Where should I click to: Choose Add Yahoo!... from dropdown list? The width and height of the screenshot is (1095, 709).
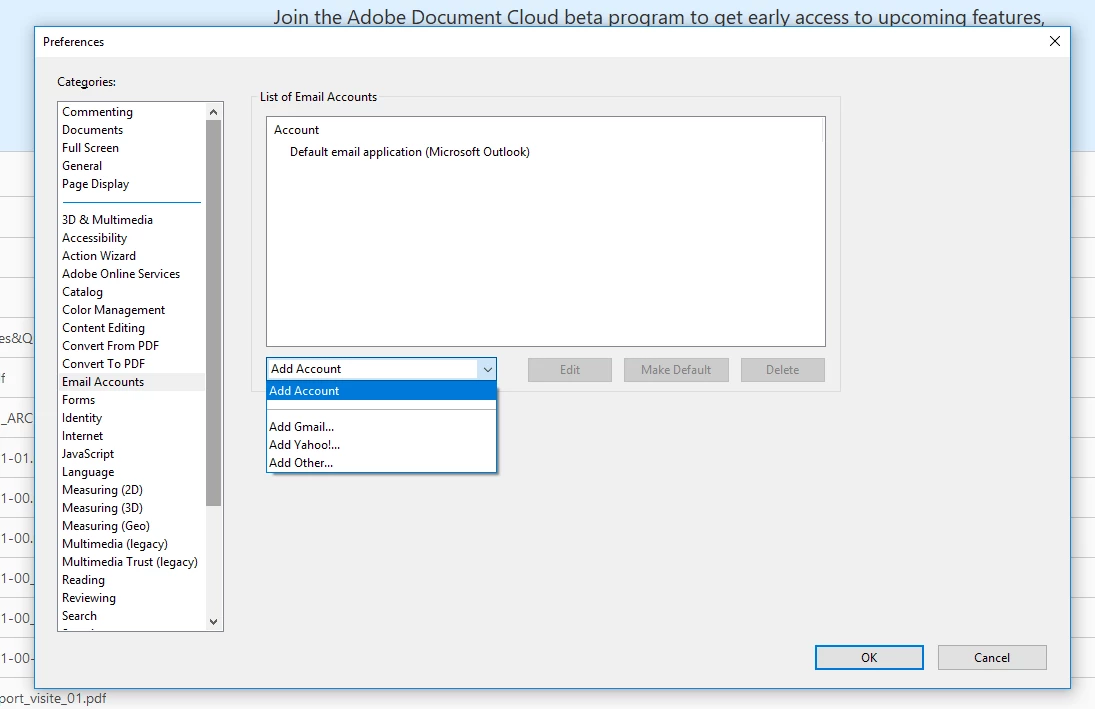(x=381, y=445)
